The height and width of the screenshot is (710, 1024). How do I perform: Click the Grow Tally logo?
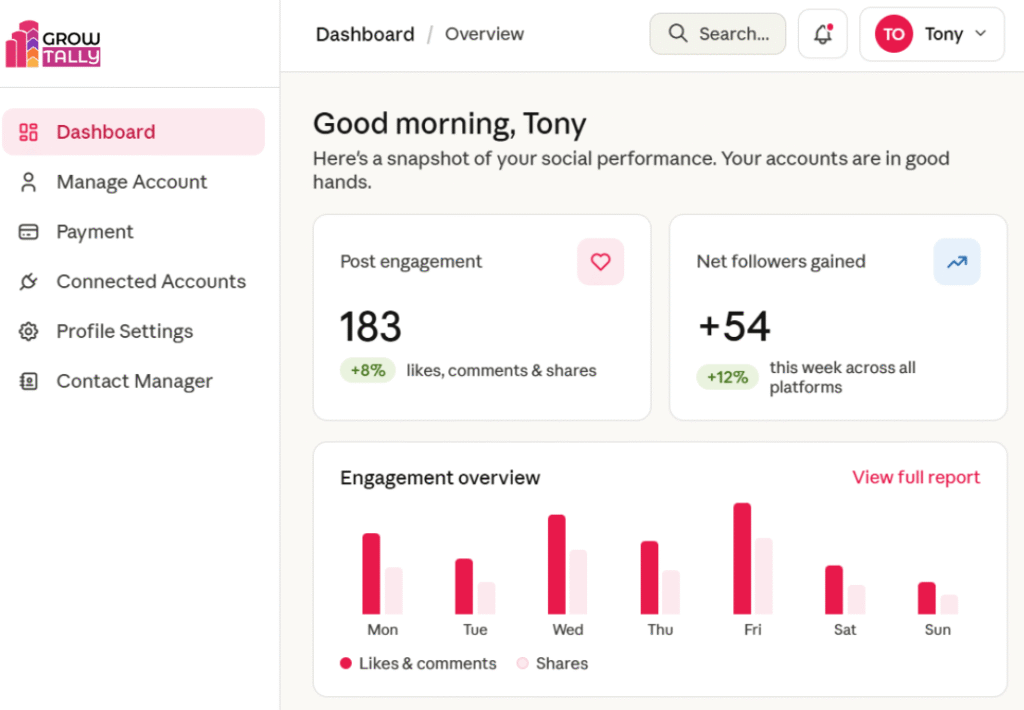53,44
